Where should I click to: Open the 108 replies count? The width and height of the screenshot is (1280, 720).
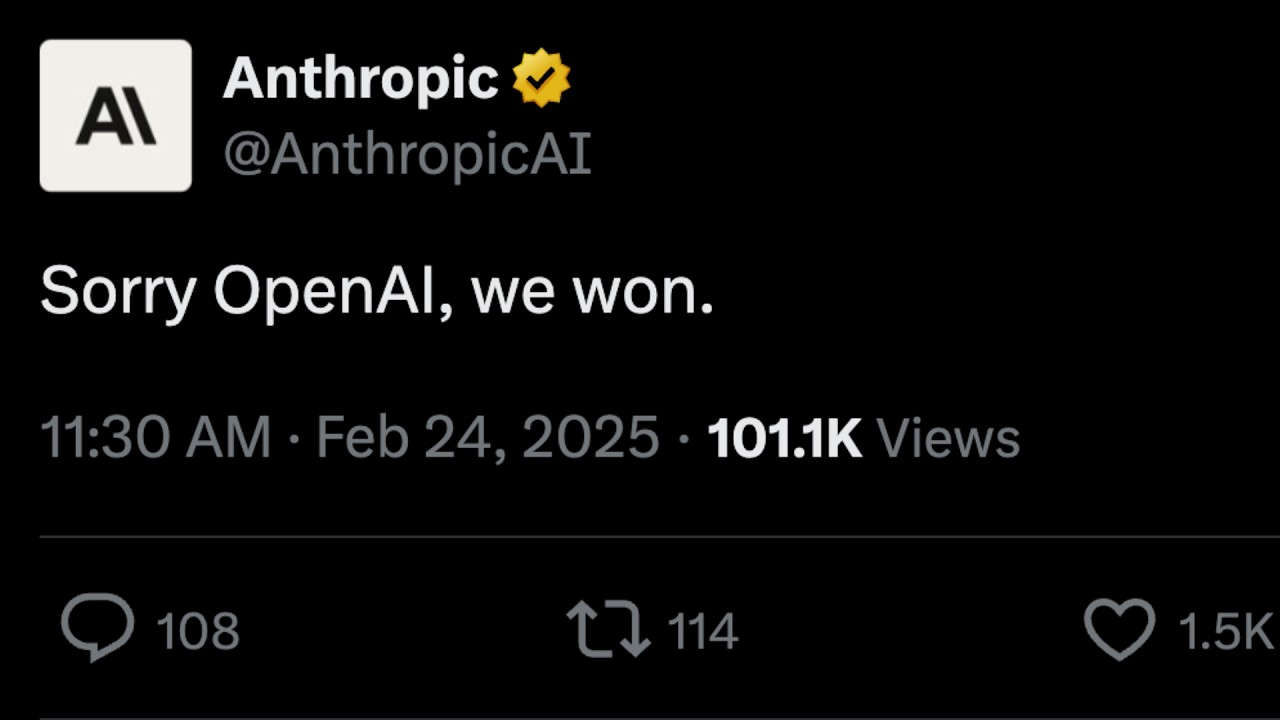point(198,632)
